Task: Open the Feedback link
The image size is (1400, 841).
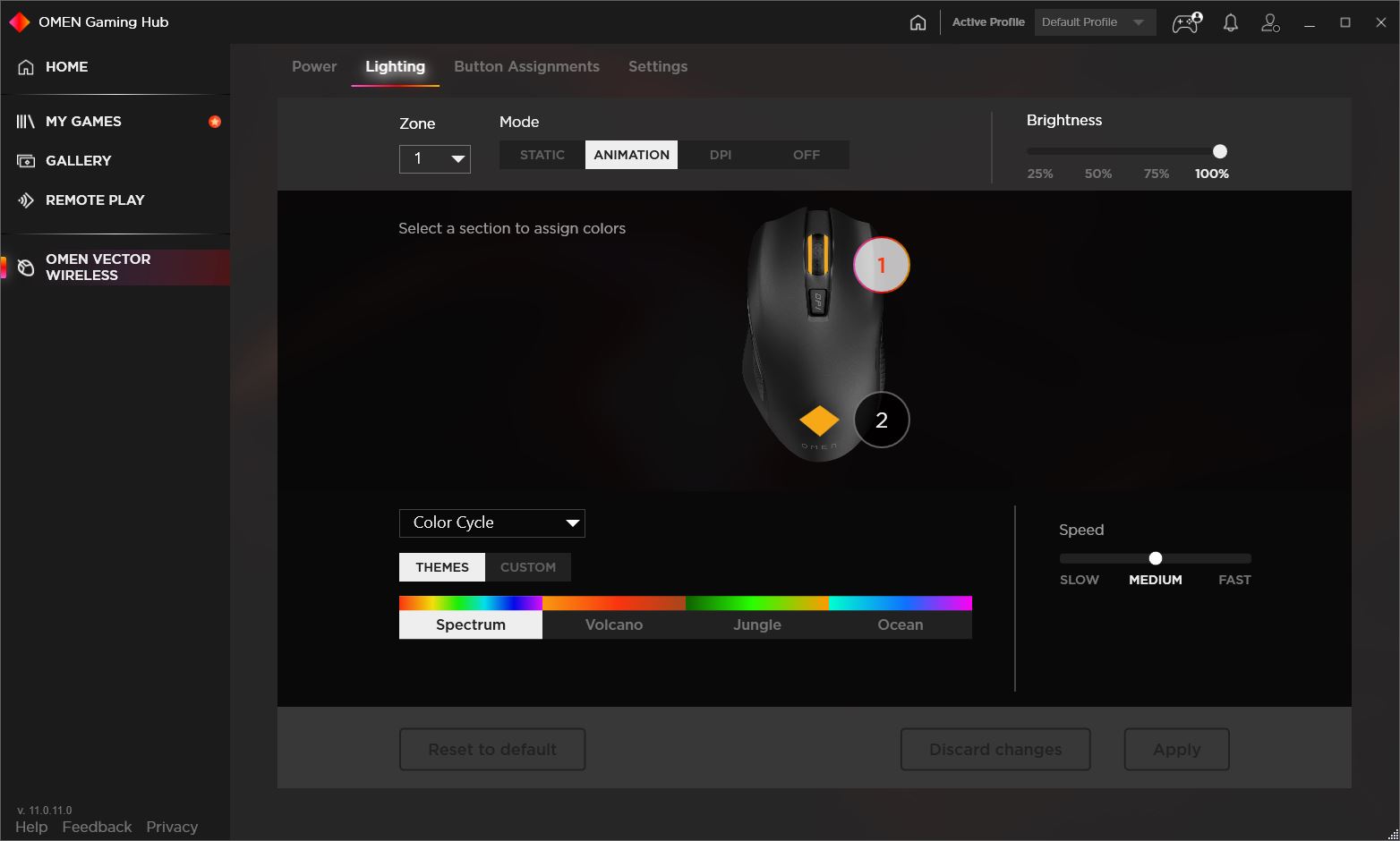Action: (x=97, y=828)
